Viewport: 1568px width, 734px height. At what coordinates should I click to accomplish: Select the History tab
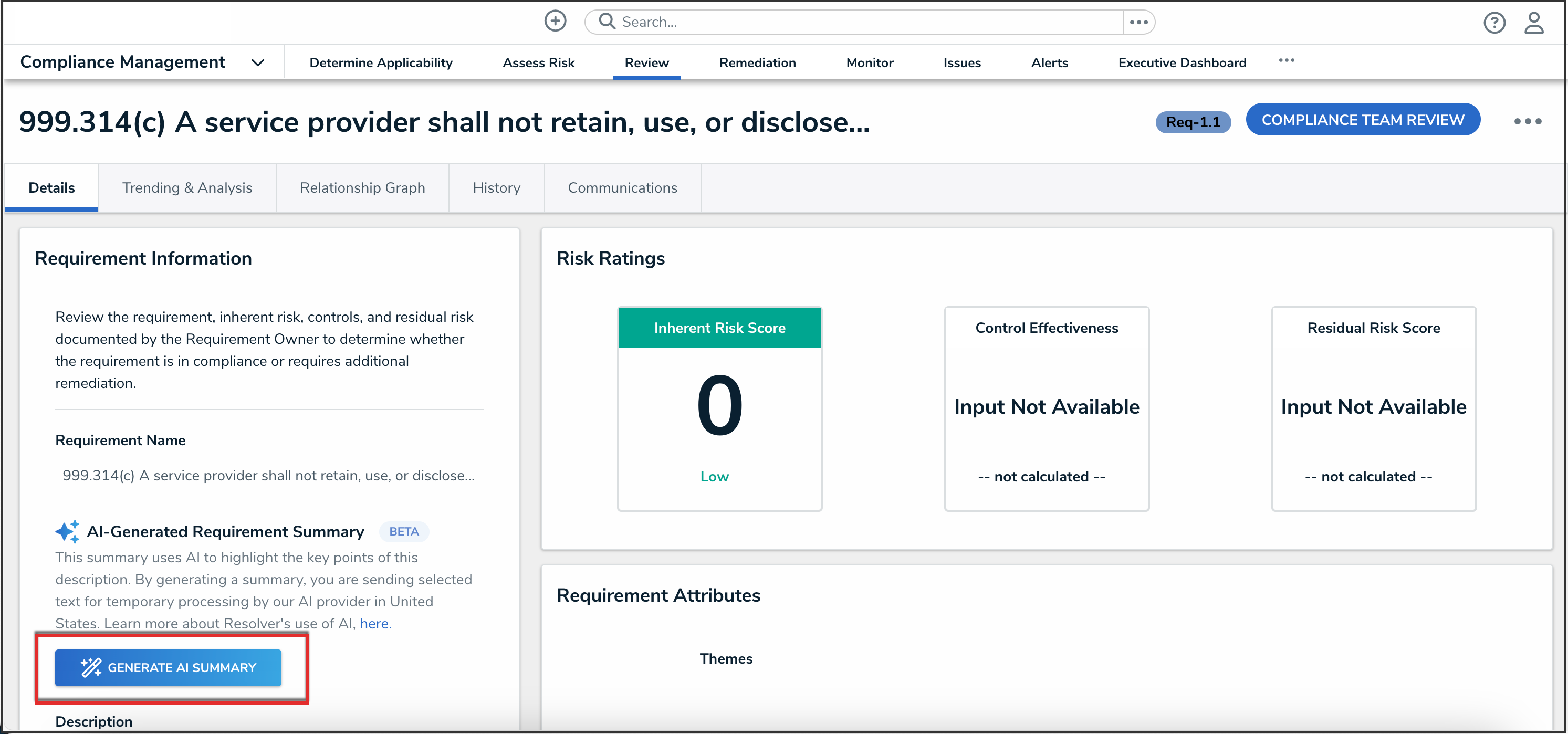496,187
